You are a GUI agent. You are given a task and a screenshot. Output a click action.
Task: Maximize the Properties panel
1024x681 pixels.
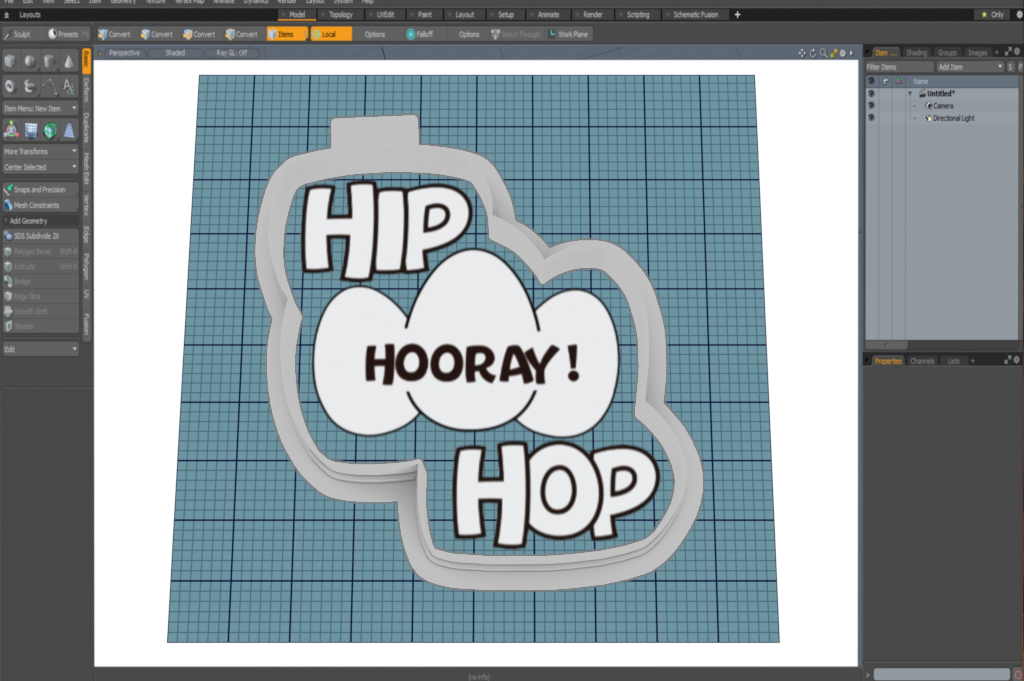point(1008,360)
